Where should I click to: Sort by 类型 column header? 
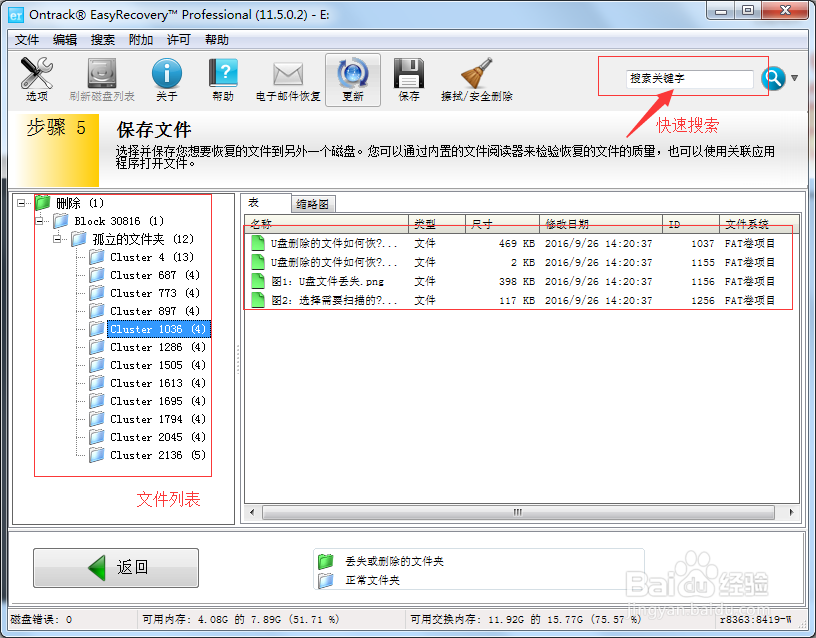[437, 224]
